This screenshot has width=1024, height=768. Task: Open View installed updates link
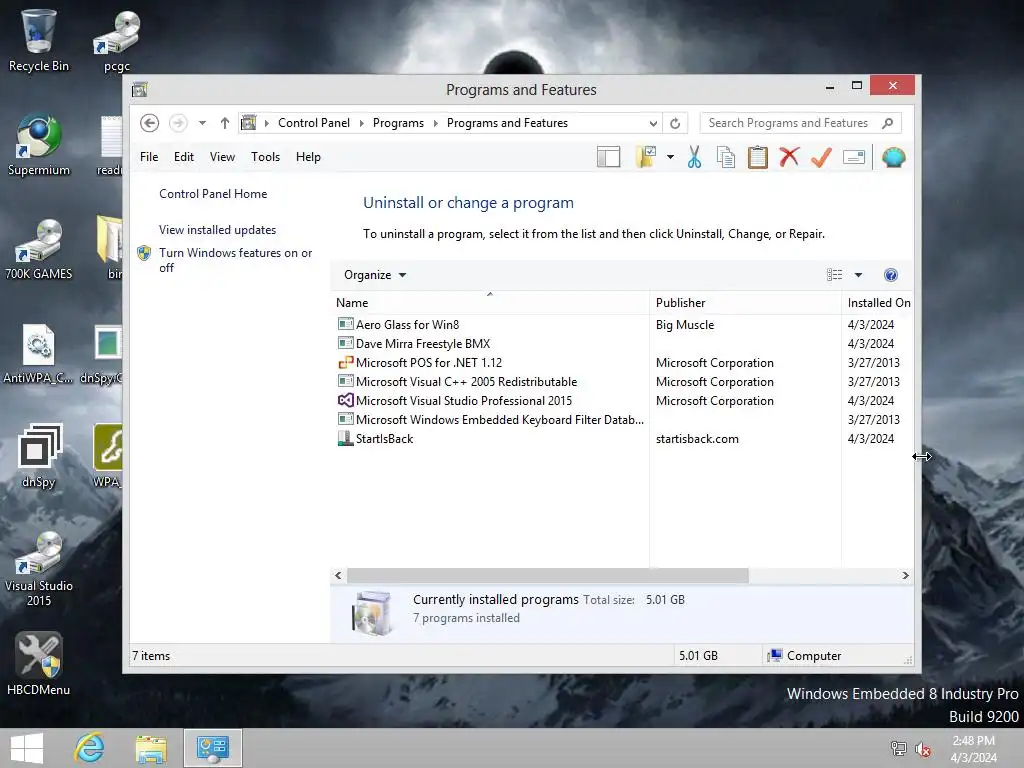217,230
